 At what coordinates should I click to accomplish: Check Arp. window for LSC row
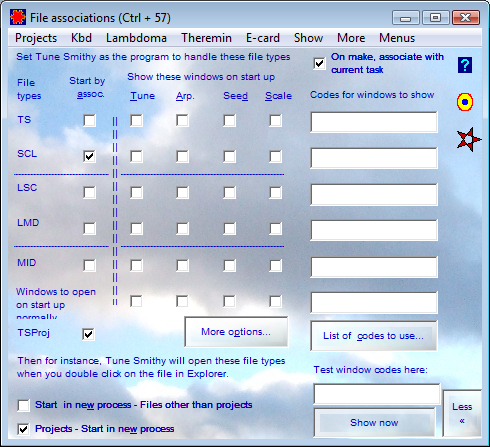coord(182,192)
